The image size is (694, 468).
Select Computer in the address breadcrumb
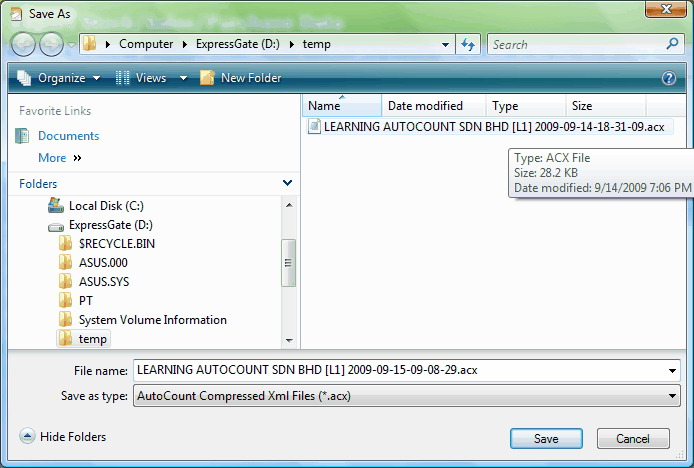(146, 44)
